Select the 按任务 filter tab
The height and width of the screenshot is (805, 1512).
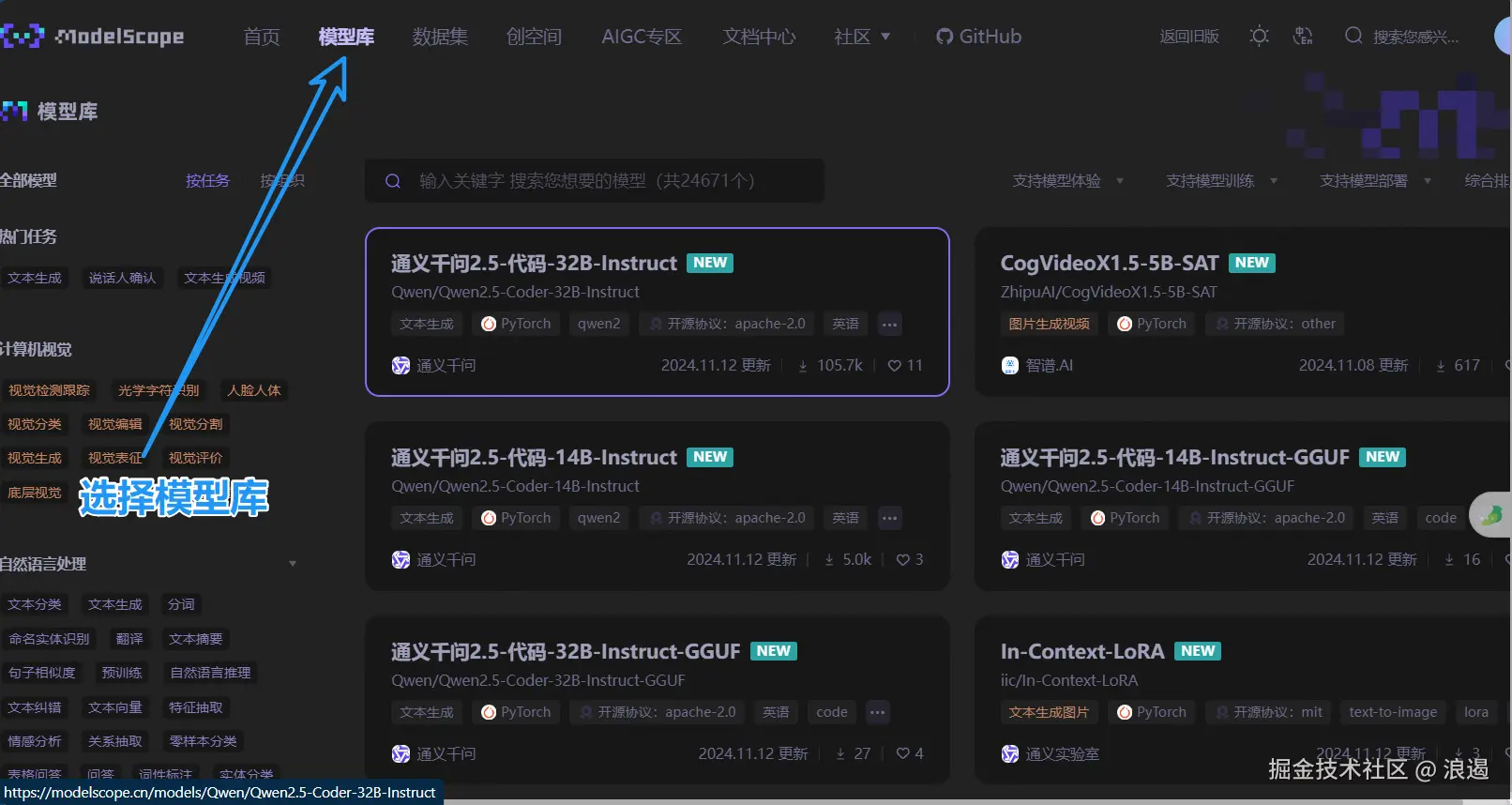207,180
